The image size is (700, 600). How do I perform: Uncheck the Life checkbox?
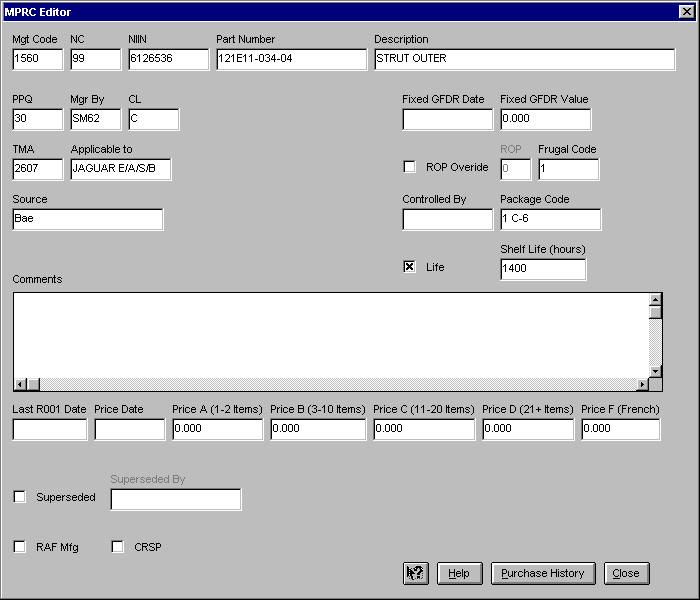click(x=409, y=267)
